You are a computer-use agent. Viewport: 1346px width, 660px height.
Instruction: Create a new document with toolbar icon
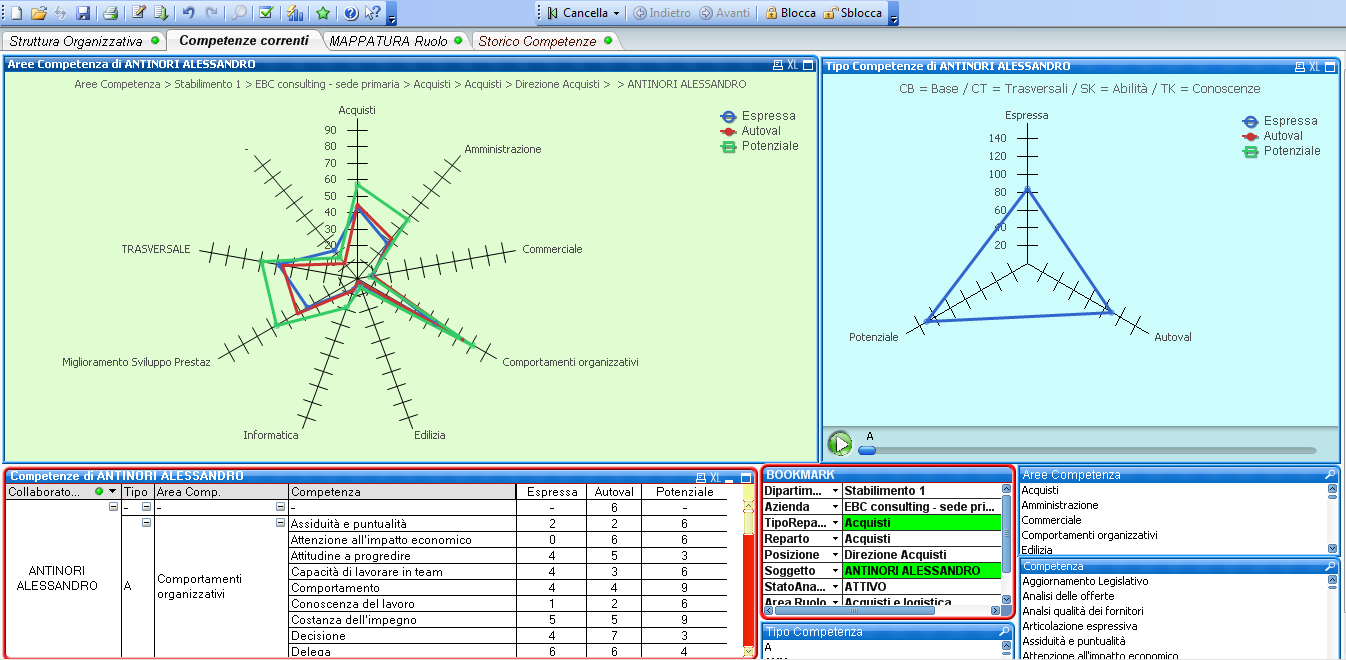pos(15,13)
